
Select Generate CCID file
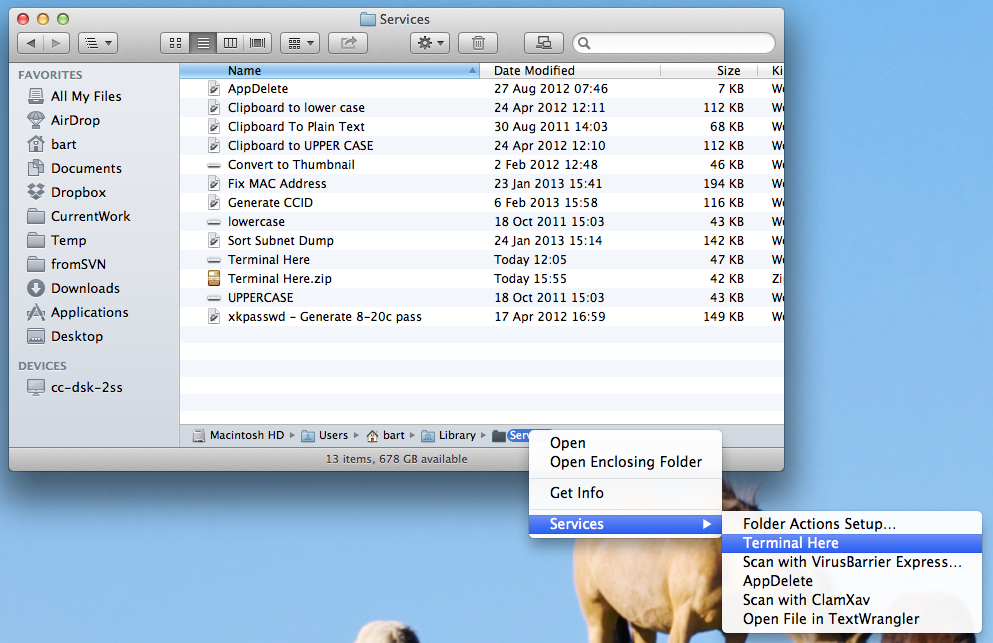tap(270, 203)
